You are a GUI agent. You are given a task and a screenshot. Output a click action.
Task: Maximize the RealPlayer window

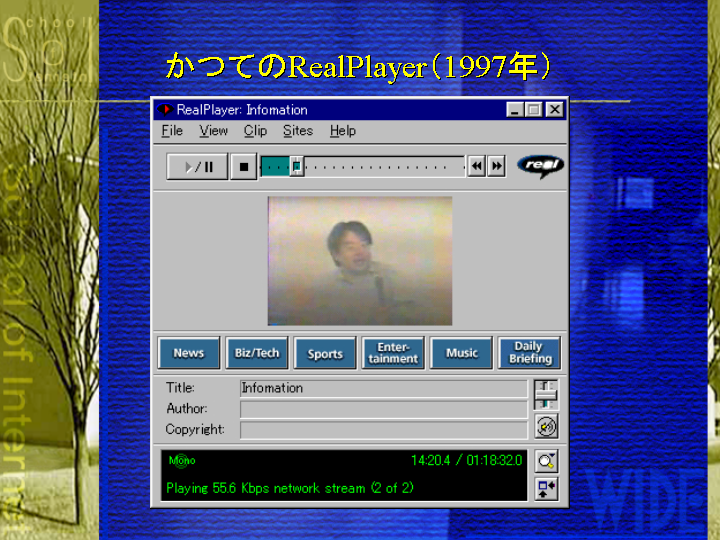(534, 110)
